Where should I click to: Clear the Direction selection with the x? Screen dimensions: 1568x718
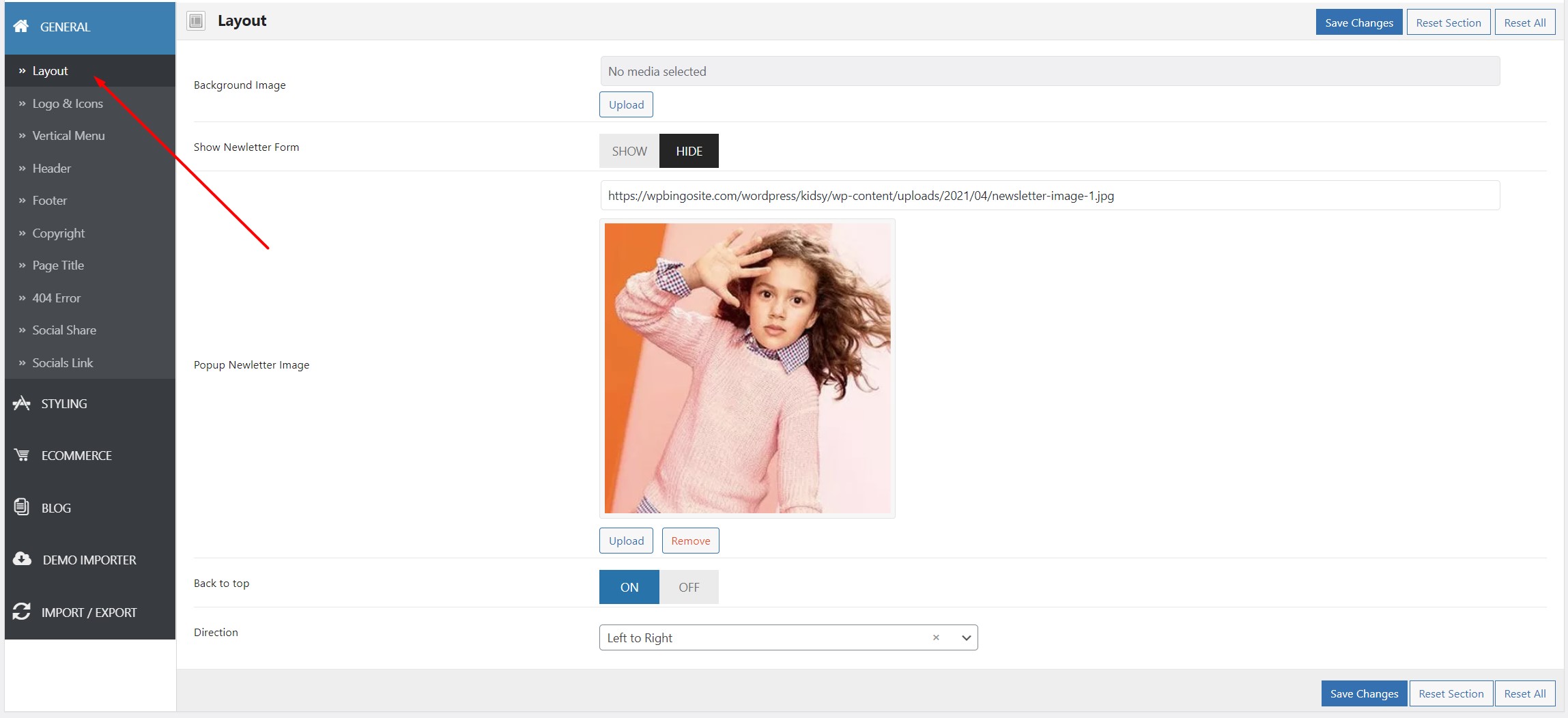point(936,637)
